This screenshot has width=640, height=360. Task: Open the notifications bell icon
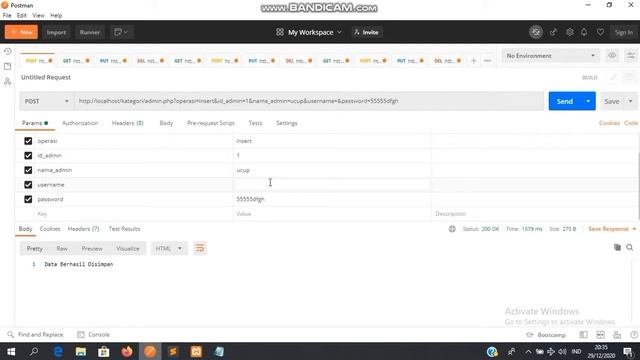pos(584,32)
